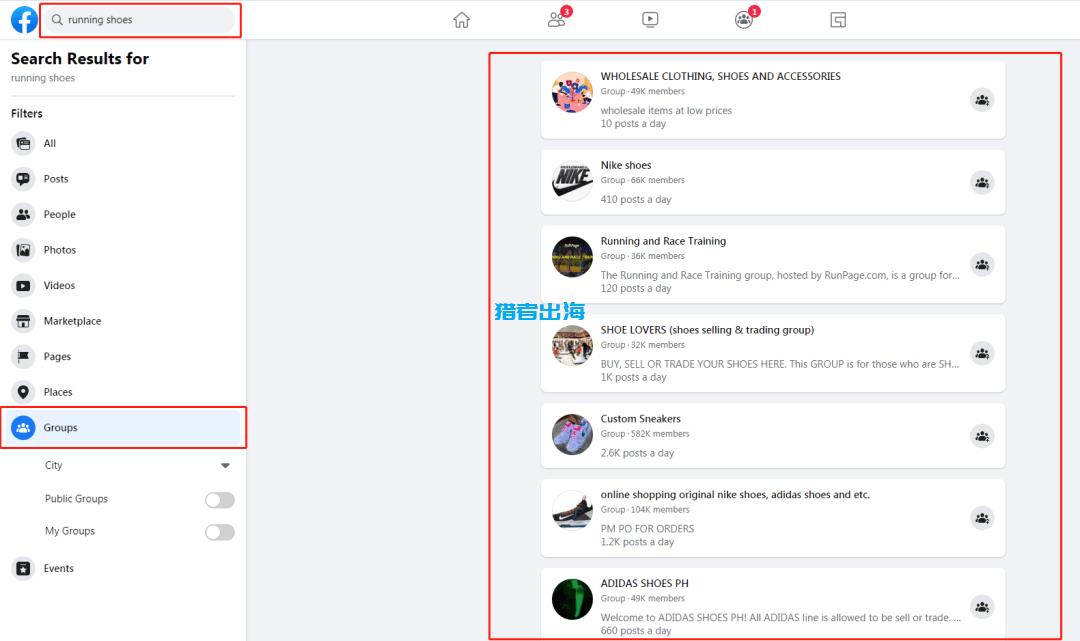1080x641 pixels.
Task: Click Running and Race Training avatar
Action: (572, 257)
